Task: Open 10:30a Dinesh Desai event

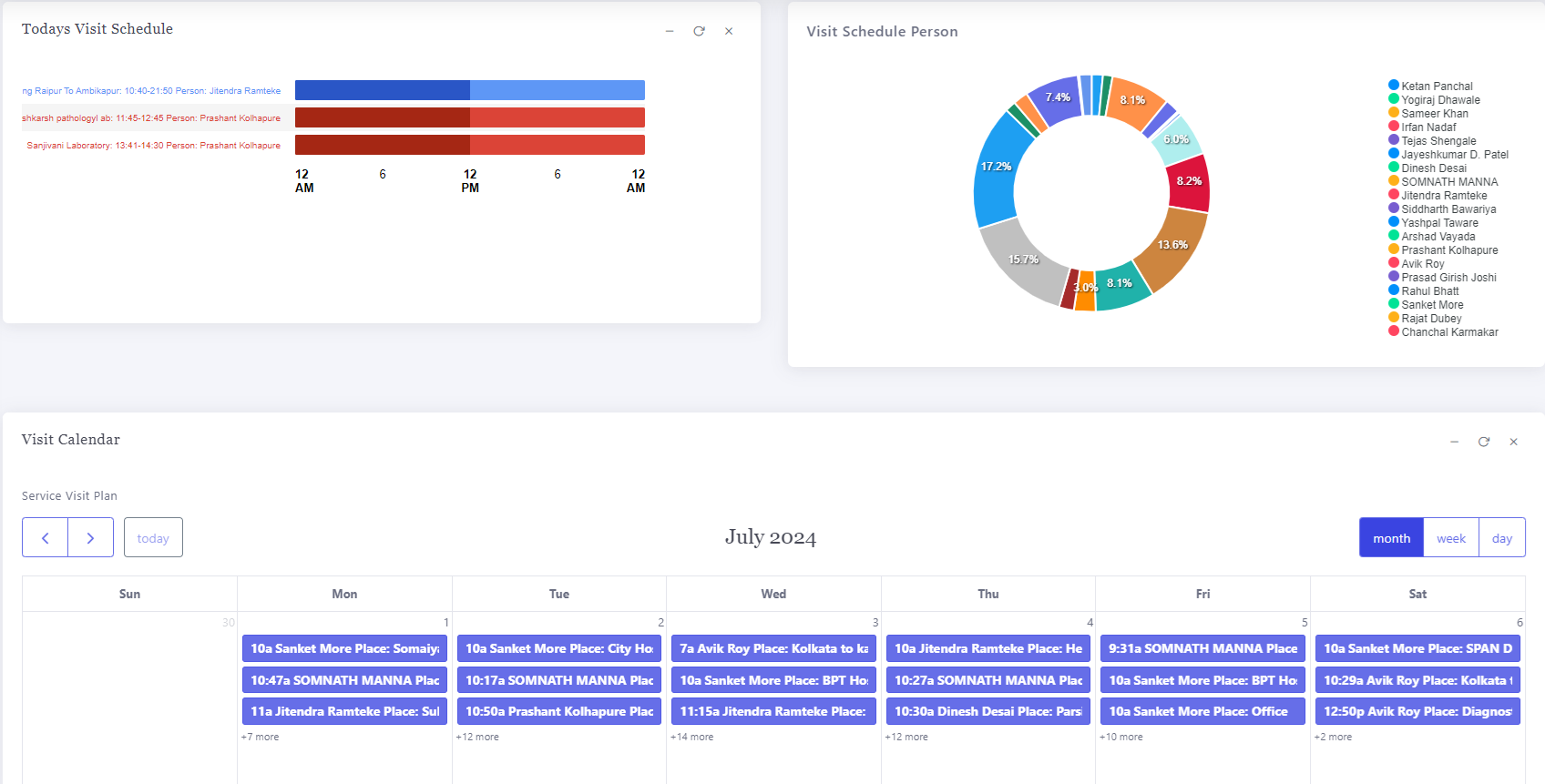Action: point(988,711)
